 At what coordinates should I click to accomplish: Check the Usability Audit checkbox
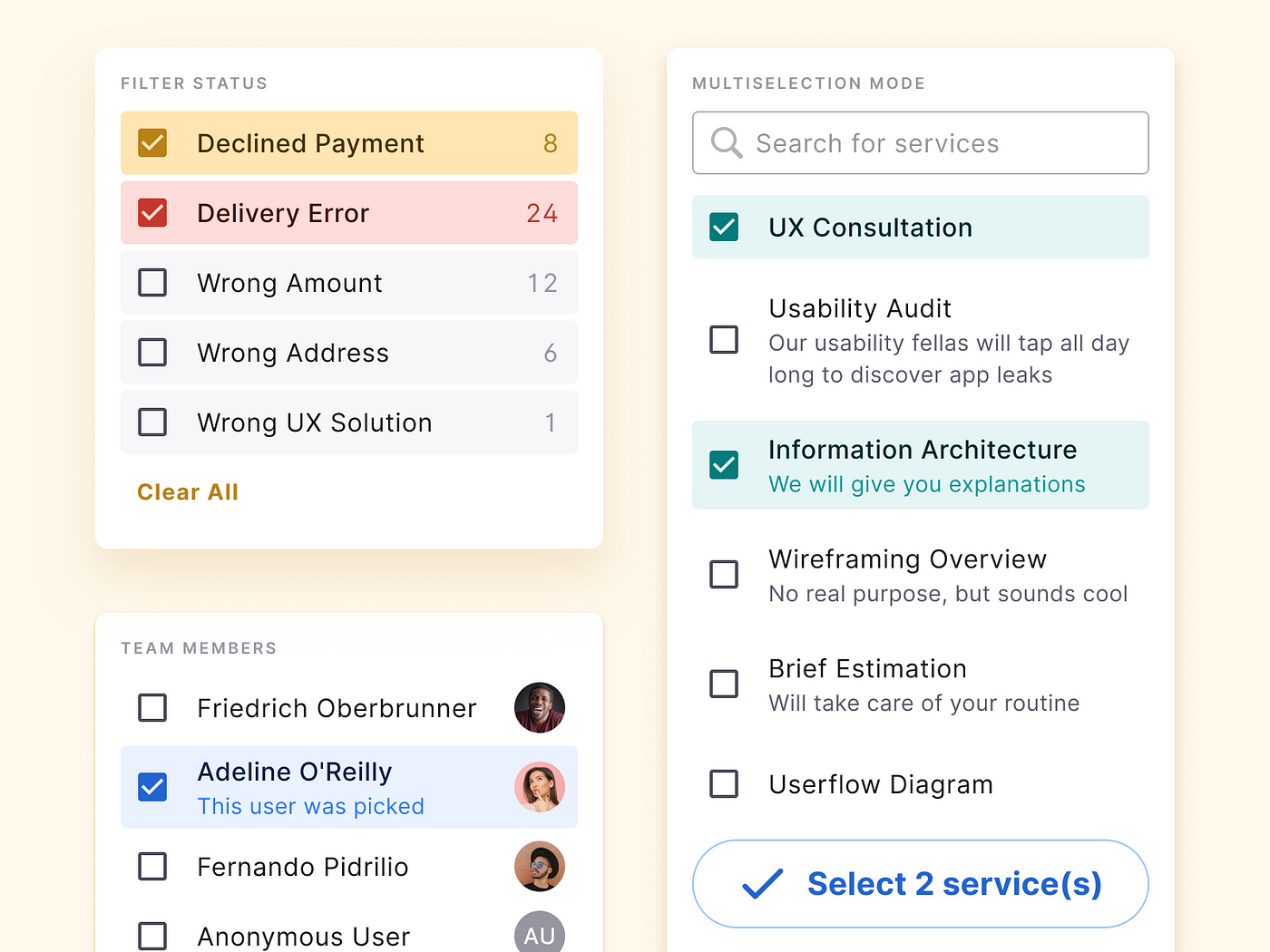pyautogui.click(x=724, y=340)
